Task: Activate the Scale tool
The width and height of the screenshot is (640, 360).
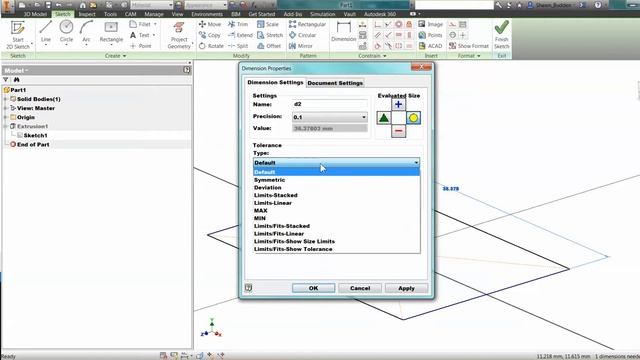Action: pyautogui.click(x=268, y=24)
